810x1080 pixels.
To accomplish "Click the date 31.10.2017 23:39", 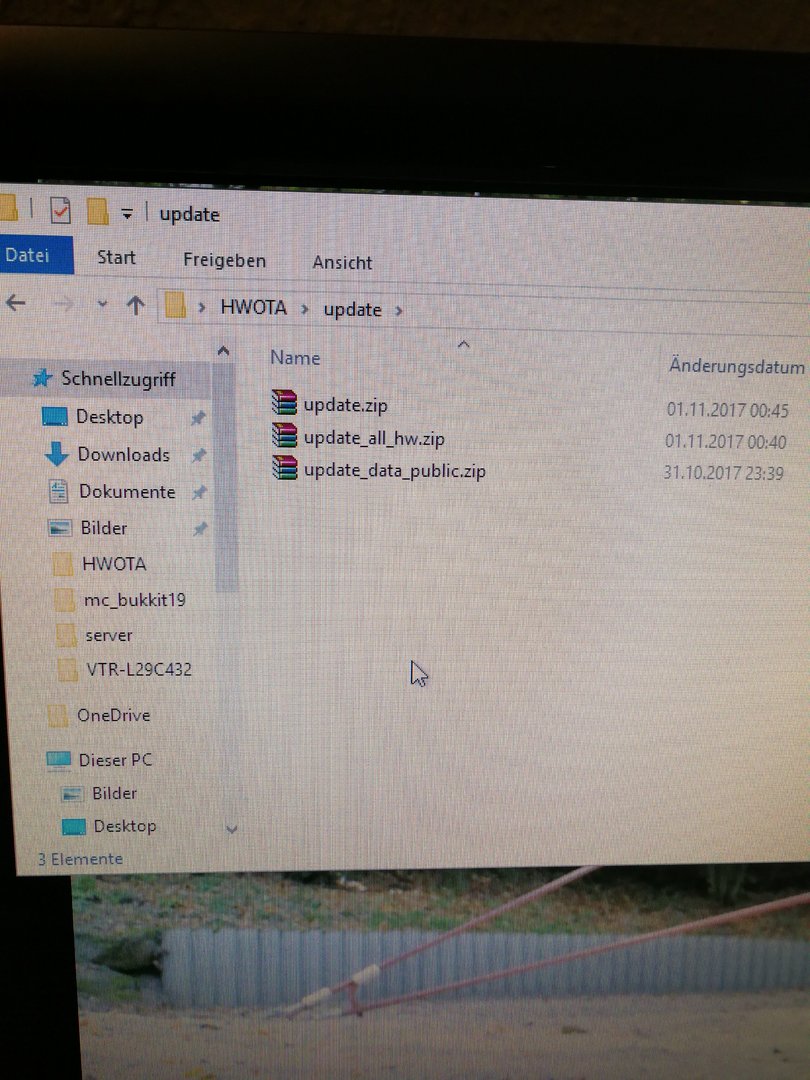I will 723,472.
